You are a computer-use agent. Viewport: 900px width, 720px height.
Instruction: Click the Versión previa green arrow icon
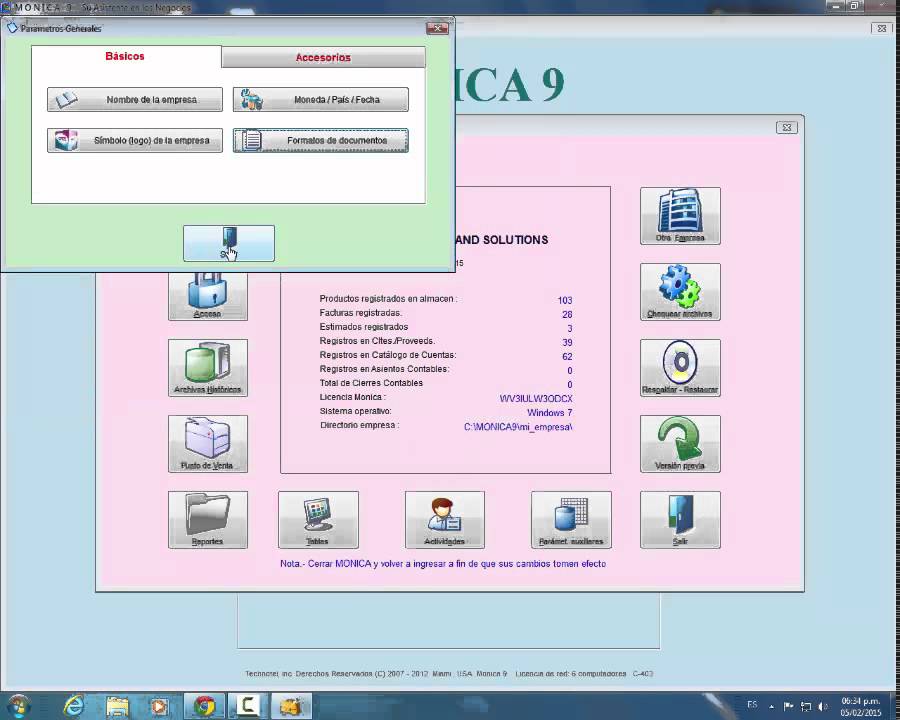pos(680,444)
